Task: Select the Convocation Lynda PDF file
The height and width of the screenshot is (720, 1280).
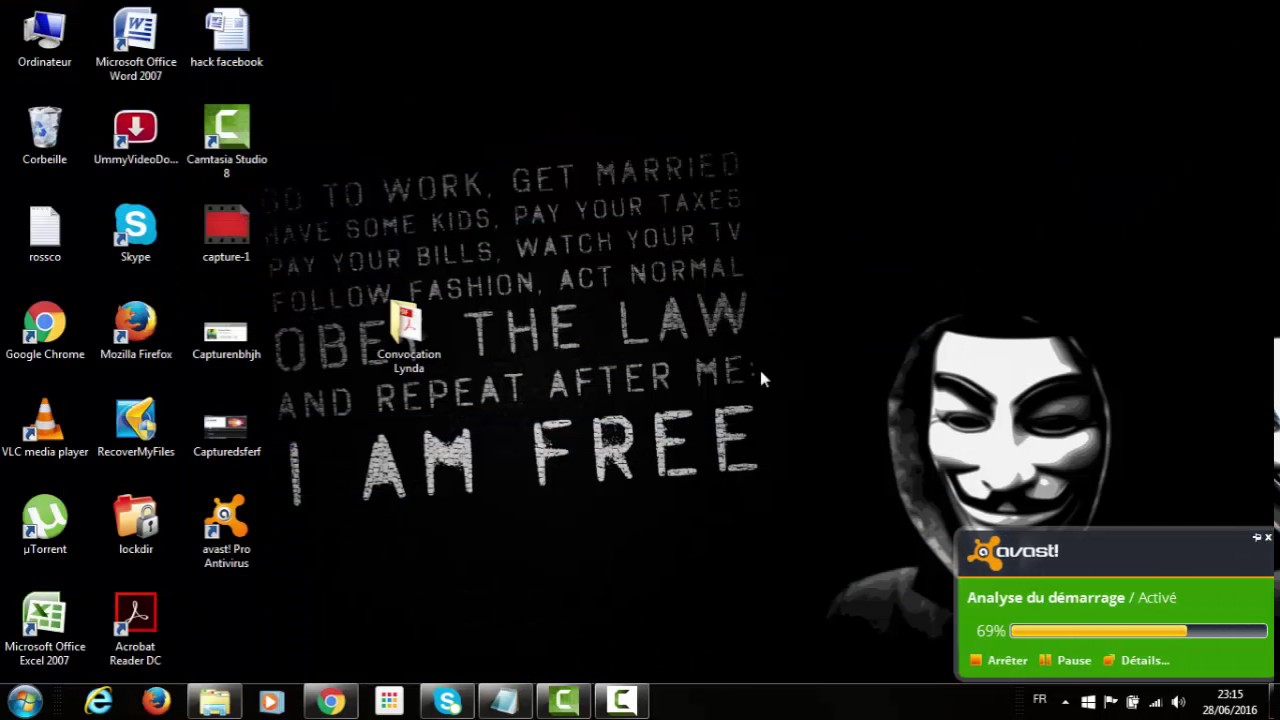Action: click(409, 338)
